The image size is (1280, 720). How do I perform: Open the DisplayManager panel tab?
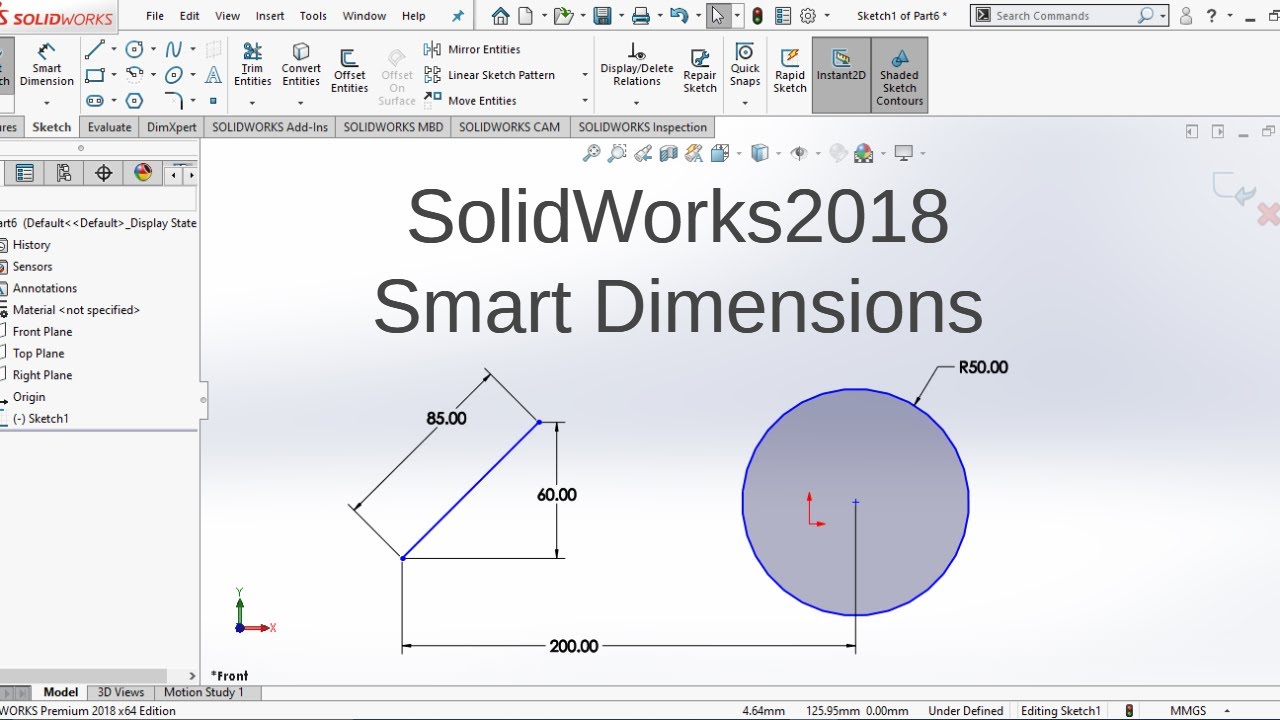[142, 173]
